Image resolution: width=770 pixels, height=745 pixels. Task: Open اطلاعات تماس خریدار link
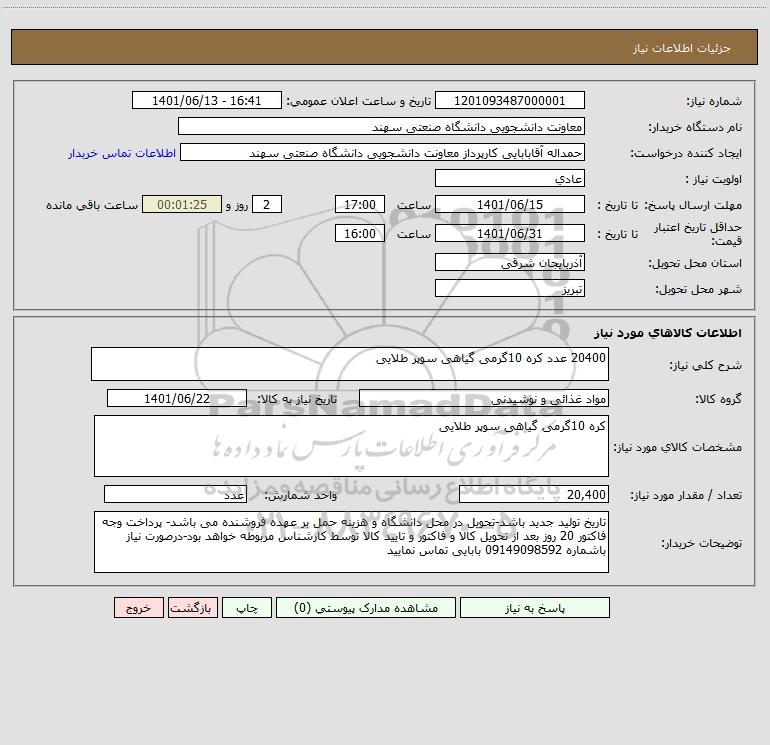click(122, 153)
